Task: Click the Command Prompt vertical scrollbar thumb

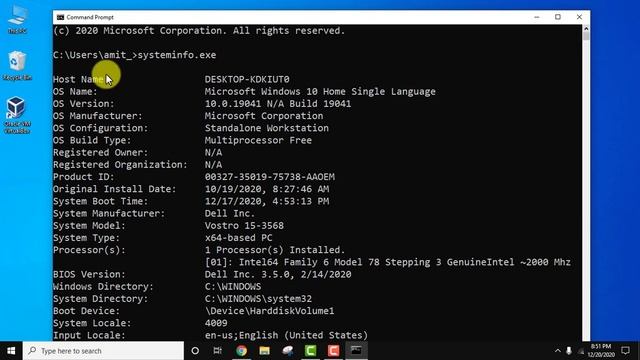Action: click(x=586, y=36)
